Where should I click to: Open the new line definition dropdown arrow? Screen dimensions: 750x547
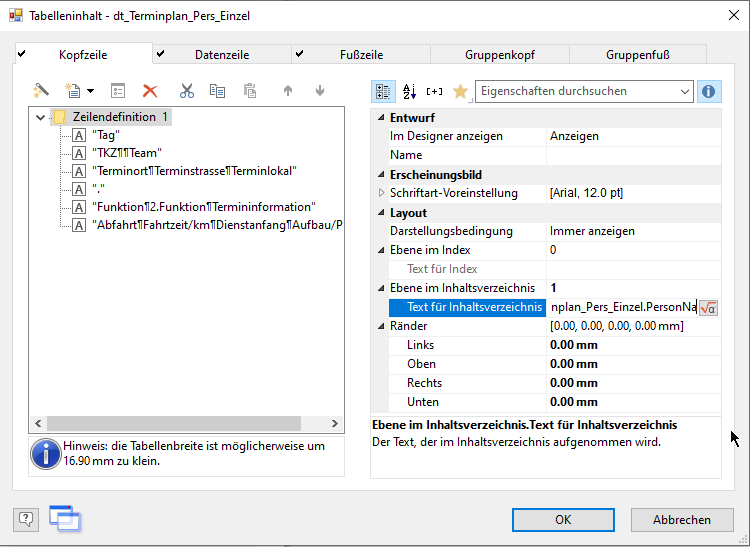pos(90,91)
